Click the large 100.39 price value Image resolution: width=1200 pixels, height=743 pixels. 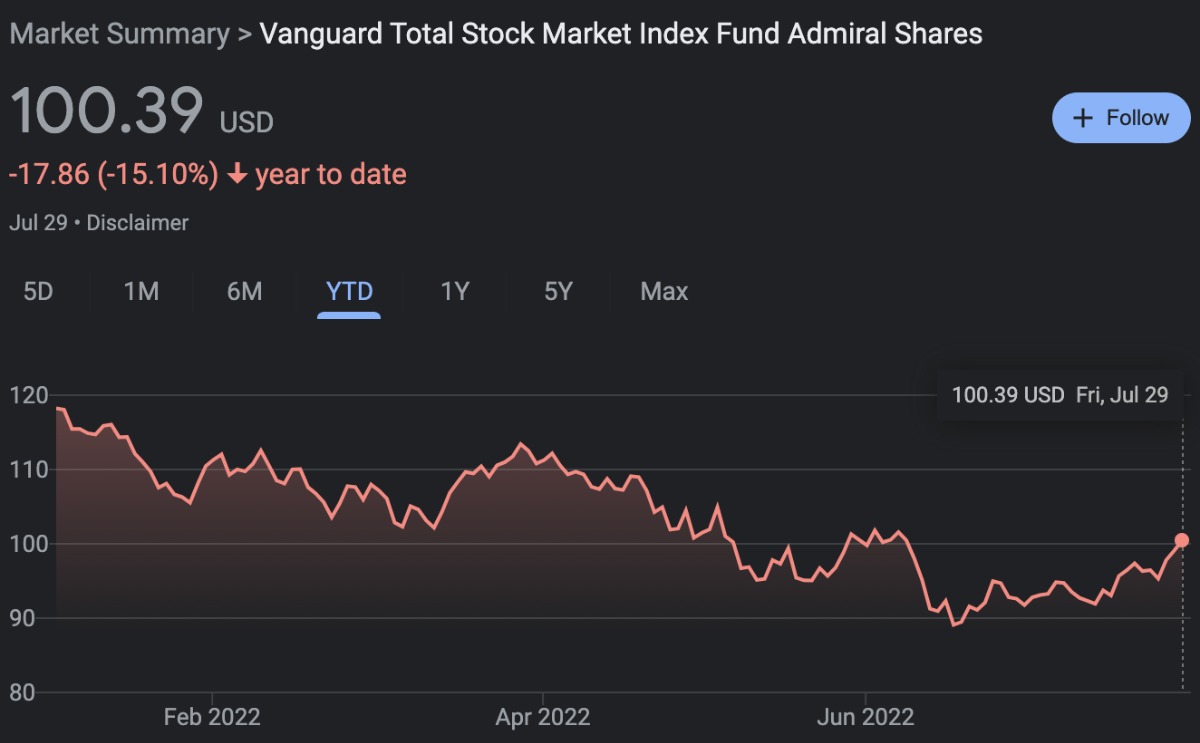(107, 110)
